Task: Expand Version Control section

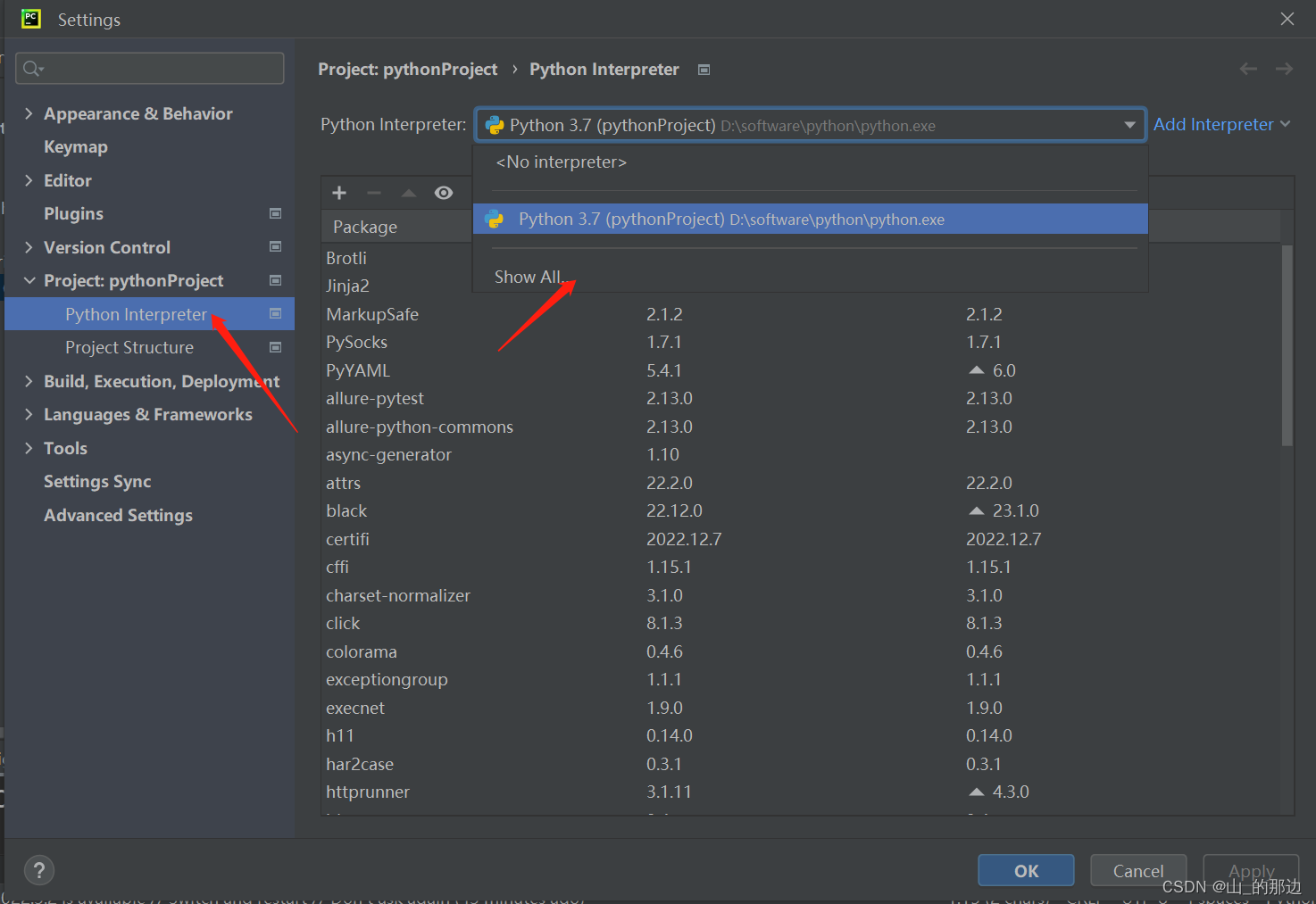Action: 29,247
